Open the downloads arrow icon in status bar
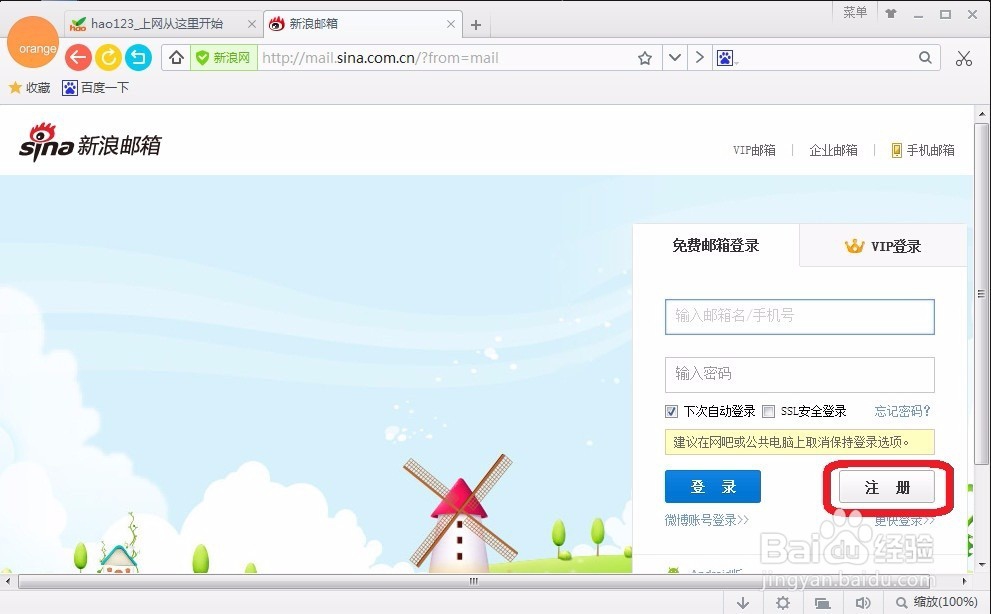991x614 pixels. [x=742, y=602]
